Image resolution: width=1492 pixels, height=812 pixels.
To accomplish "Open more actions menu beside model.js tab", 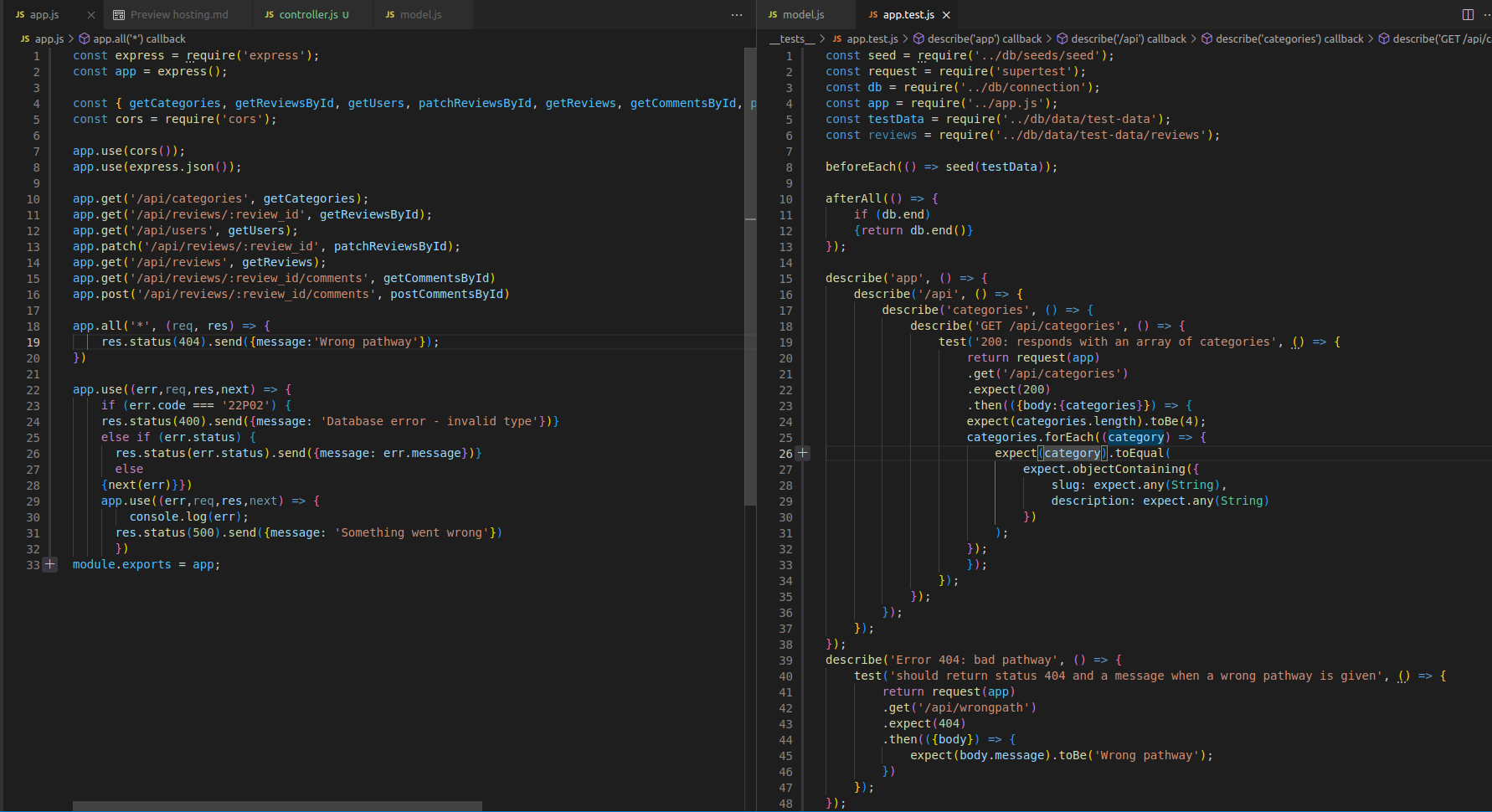I will click(736, 14).
